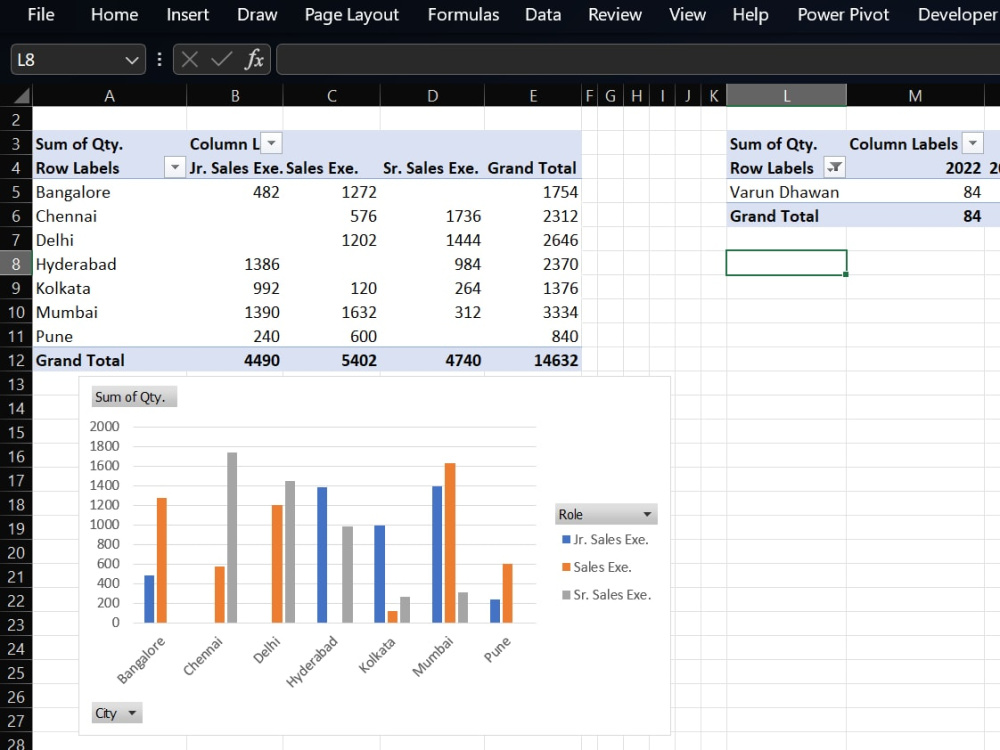Image resolution: width=1000 pixels, height=750 pixels.
Task: Select row 8 header
Action: click(x=16, y=264)
